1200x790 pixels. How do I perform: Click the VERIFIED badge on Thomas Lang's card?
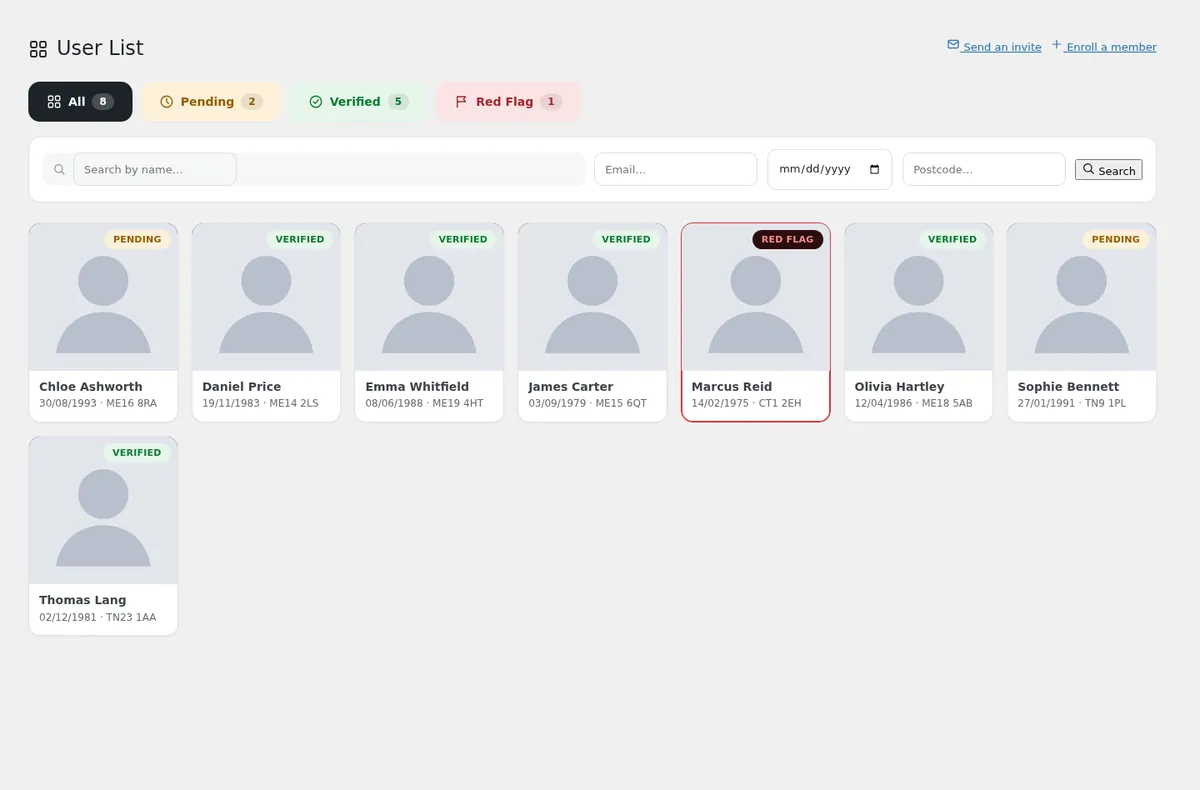[x=137, y=453]
